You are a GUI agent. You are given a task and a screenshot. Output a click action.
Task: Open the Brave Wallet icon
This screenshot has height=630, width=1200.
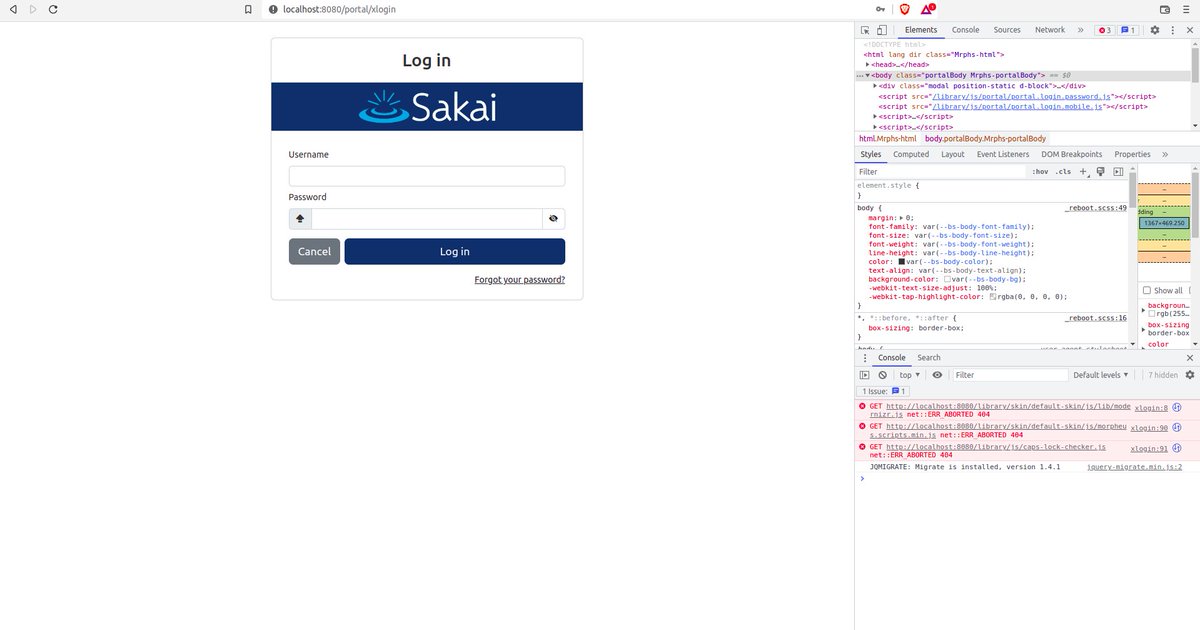coord(1164,9)
